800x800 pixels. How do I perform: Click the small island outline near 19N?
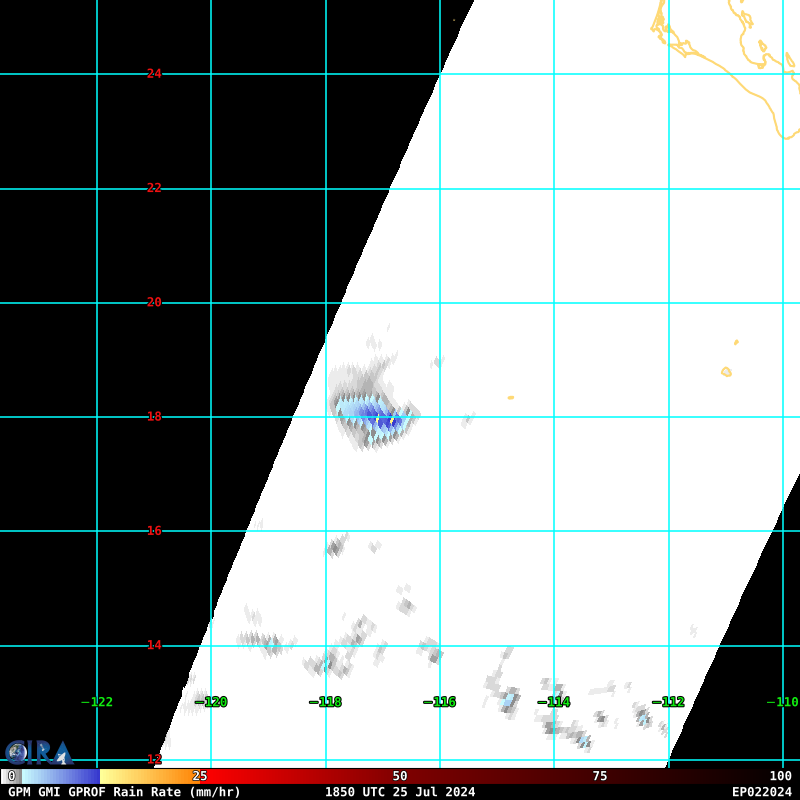pyautogui.click(x=727, y=372)
